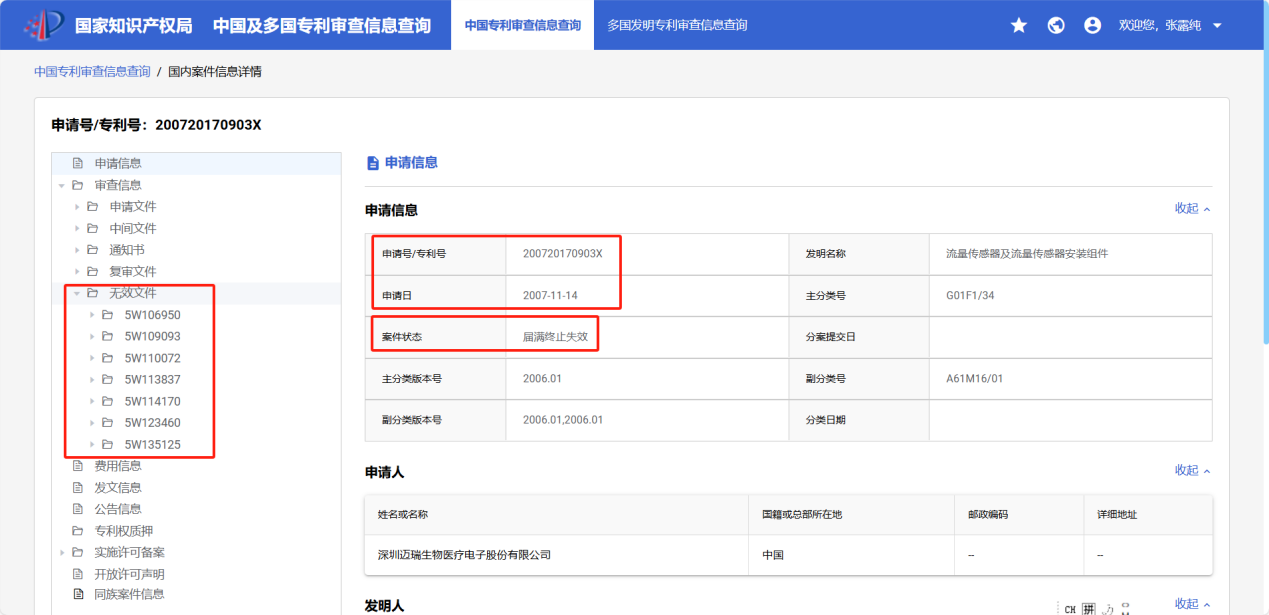1269x615 pixels.
Task: Expand the 5W113837 folder arrow
Action: pos(92,380)
